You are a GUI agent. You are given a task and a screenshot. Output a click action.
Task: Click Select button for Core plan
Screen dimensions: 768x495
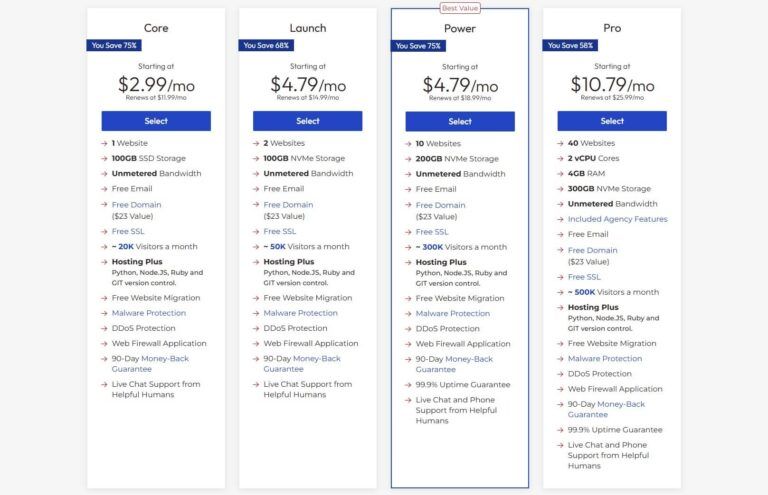155,121
